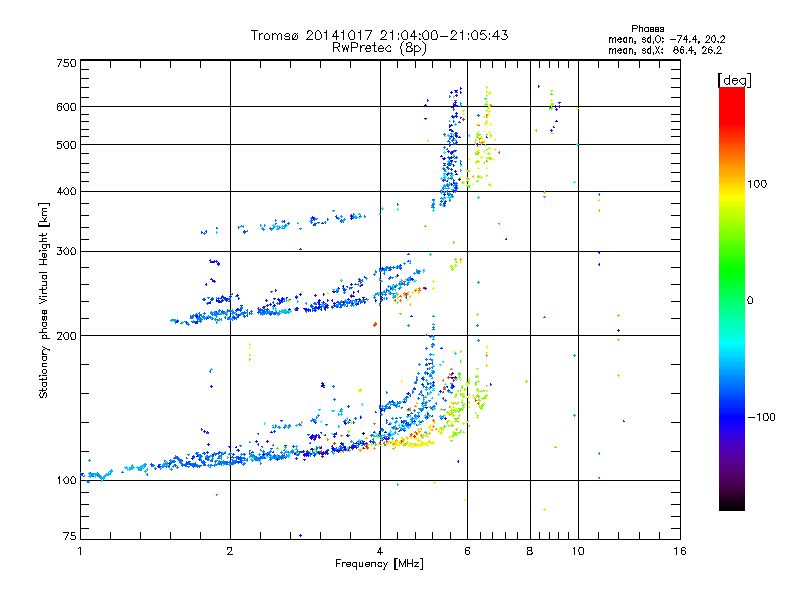The height and width of the screenshot is (600, 800).
Task: Click the y-axis tick label '75'
Action: 70,536
